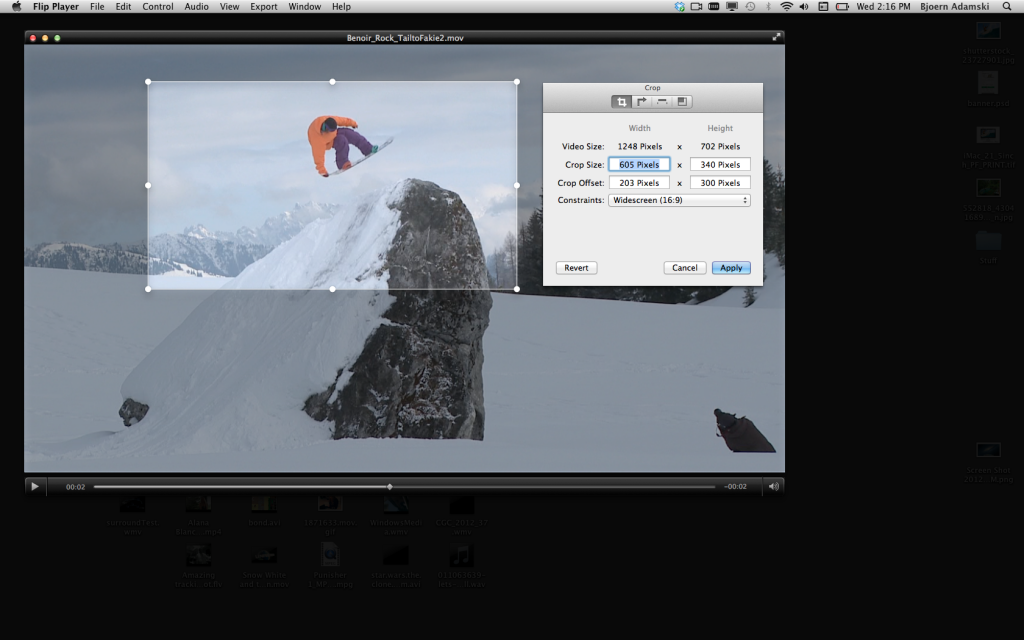Click the Apply button in the Crop panel
This screenshot has width=1024, height=640.
(x=731, y=267)
